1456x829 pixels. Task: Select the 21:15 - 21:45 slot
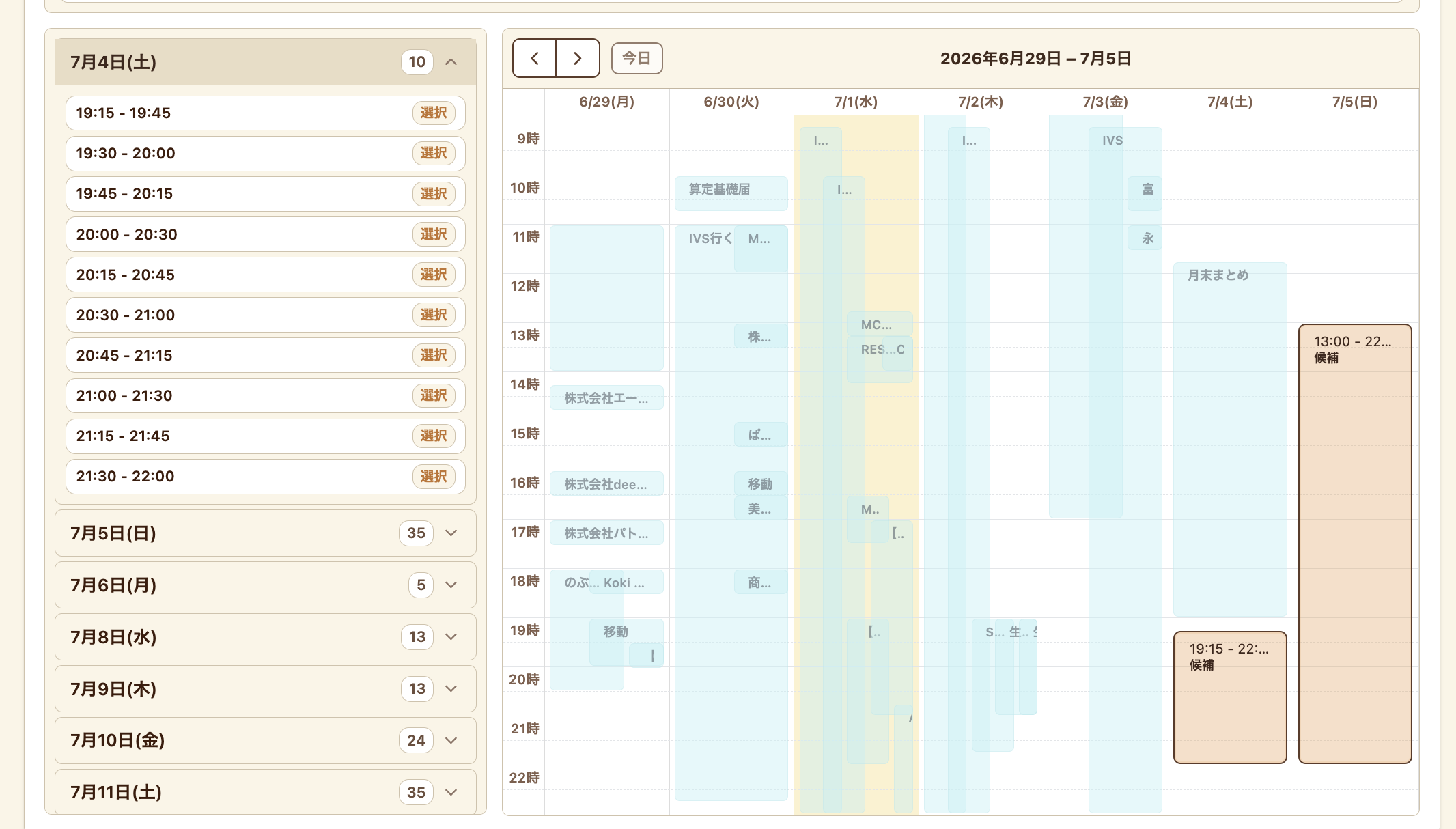[x=434, y=436]
